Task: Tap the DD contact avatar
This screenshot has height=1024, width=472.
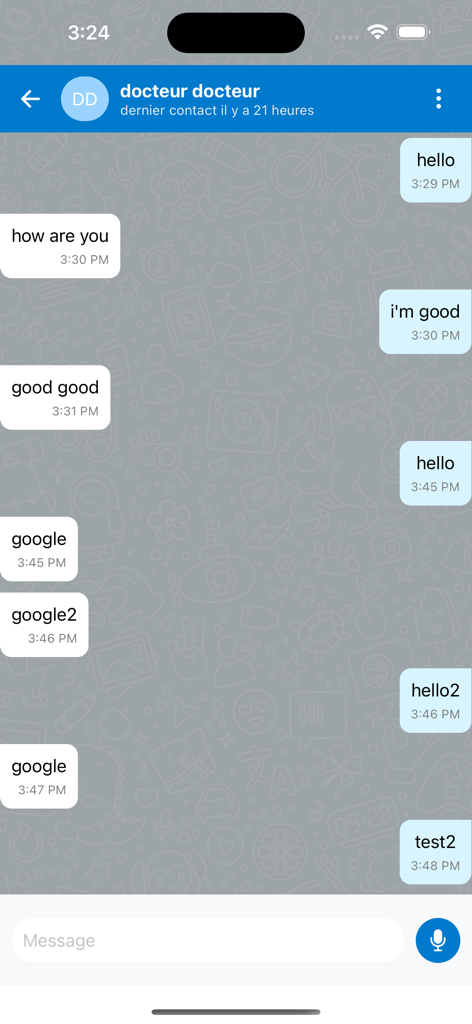Action: coord(85,99)
